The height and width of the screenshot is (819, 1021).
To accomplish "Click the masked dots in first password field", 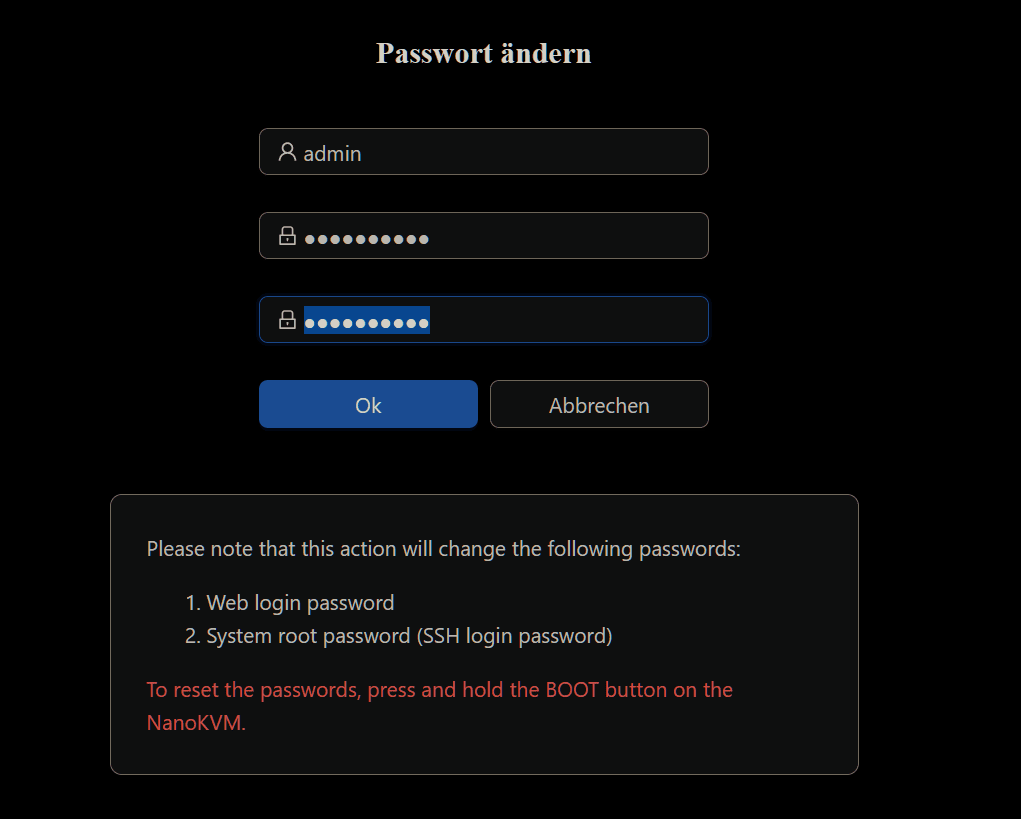I will pos(367,239).
